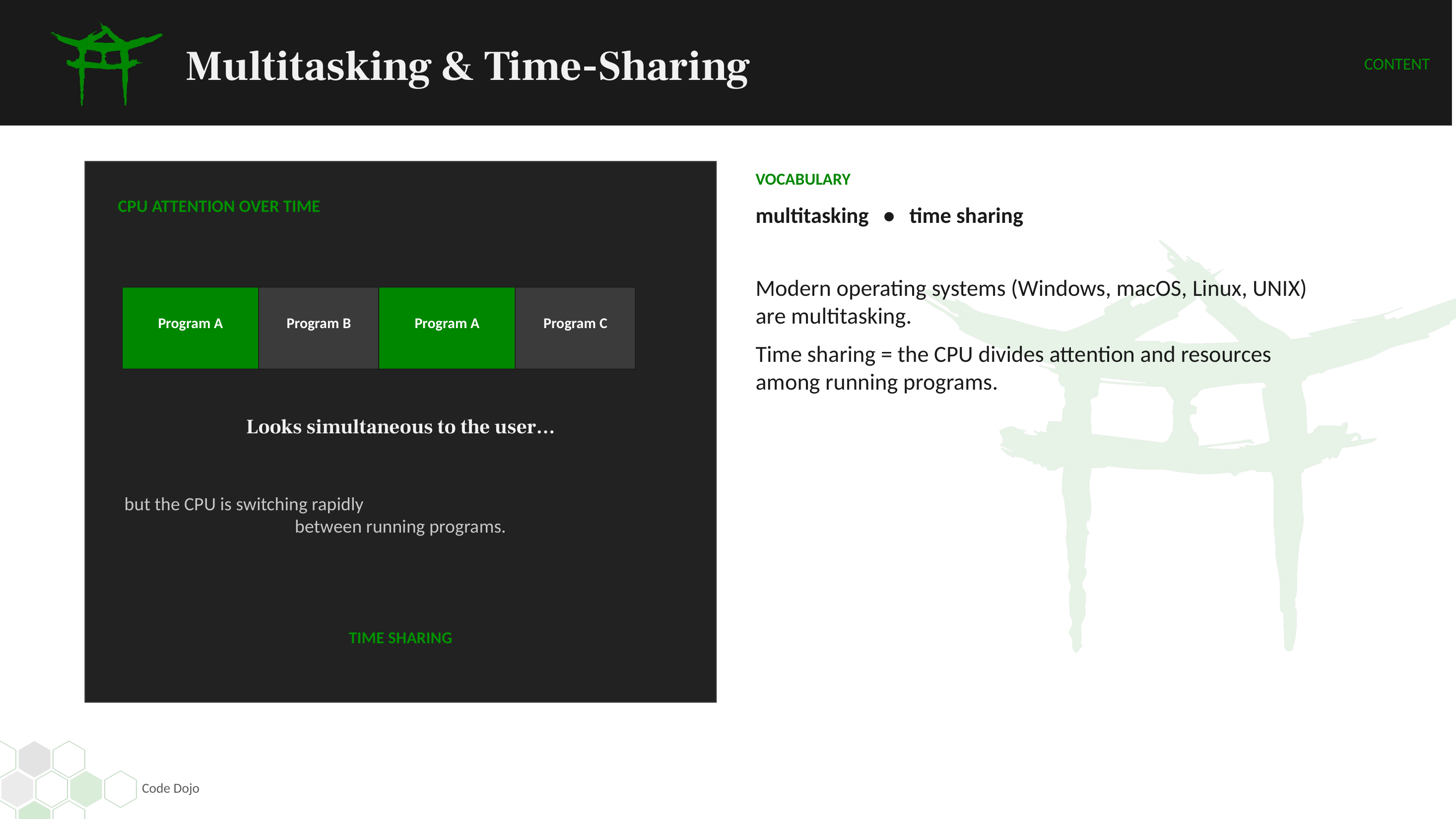Select the slide title Multitasking & Time-Sharing
Screen dimensions: 1456x819
(467, 68)
